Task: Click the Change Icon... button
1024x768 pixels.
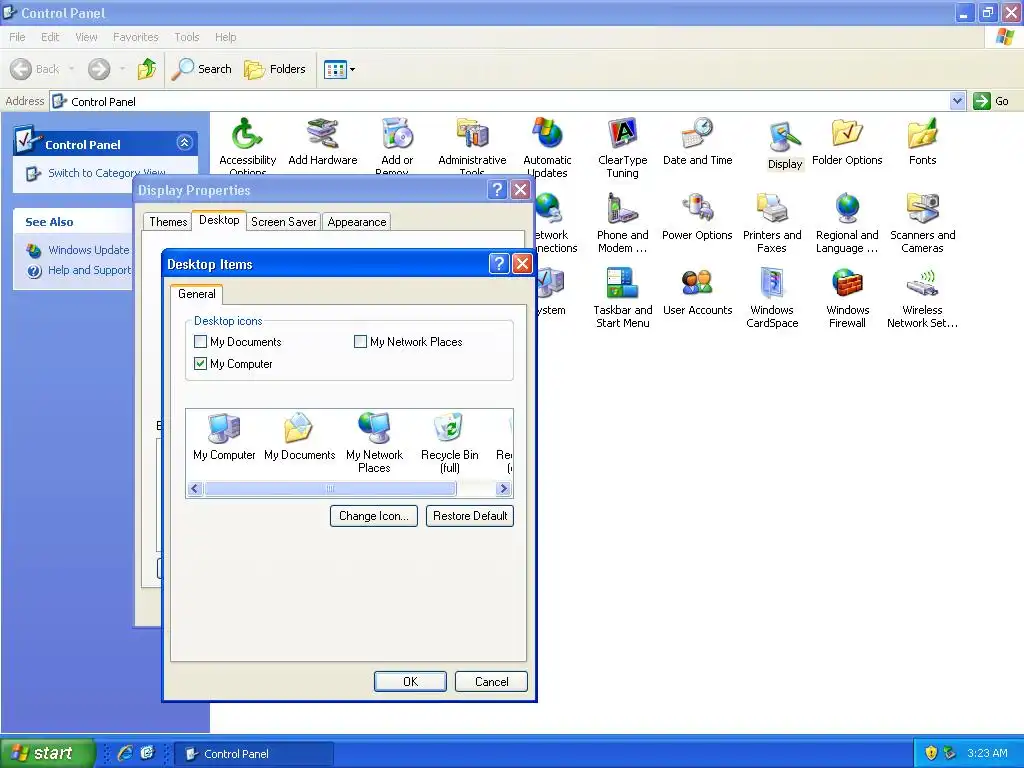Action: click(374, 516)
